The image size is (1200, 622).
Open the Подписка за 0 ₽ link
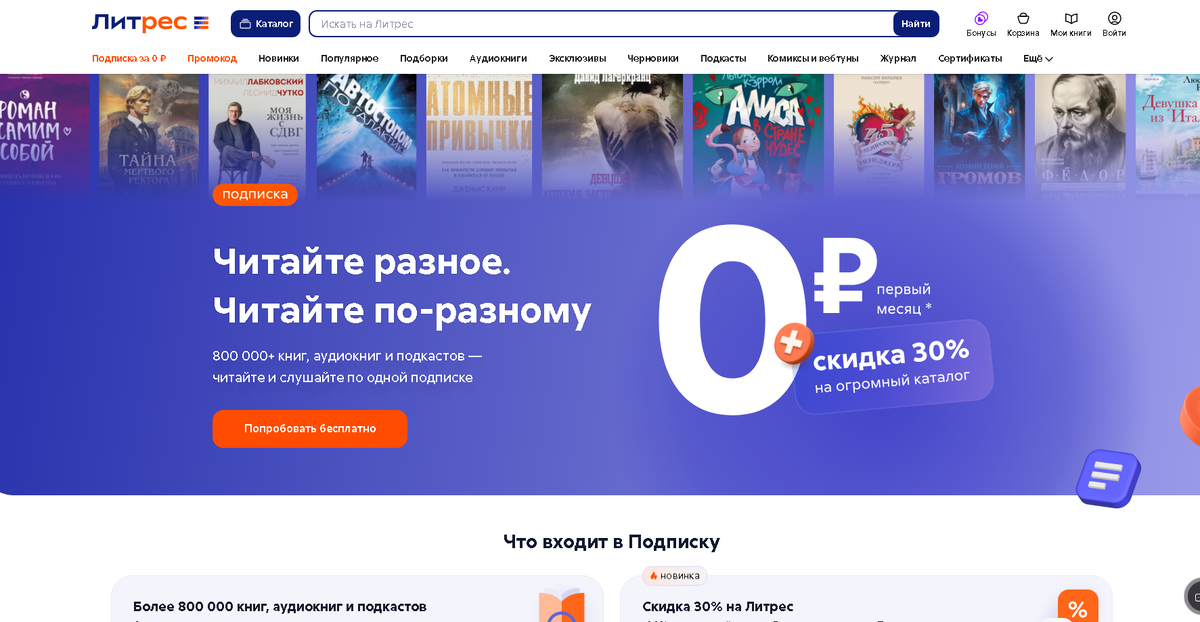[x=129, y=58]
